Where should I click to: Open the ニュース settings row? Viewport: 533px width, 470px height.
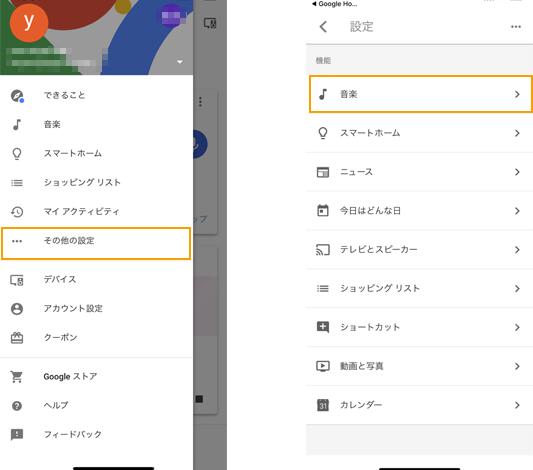419,172
